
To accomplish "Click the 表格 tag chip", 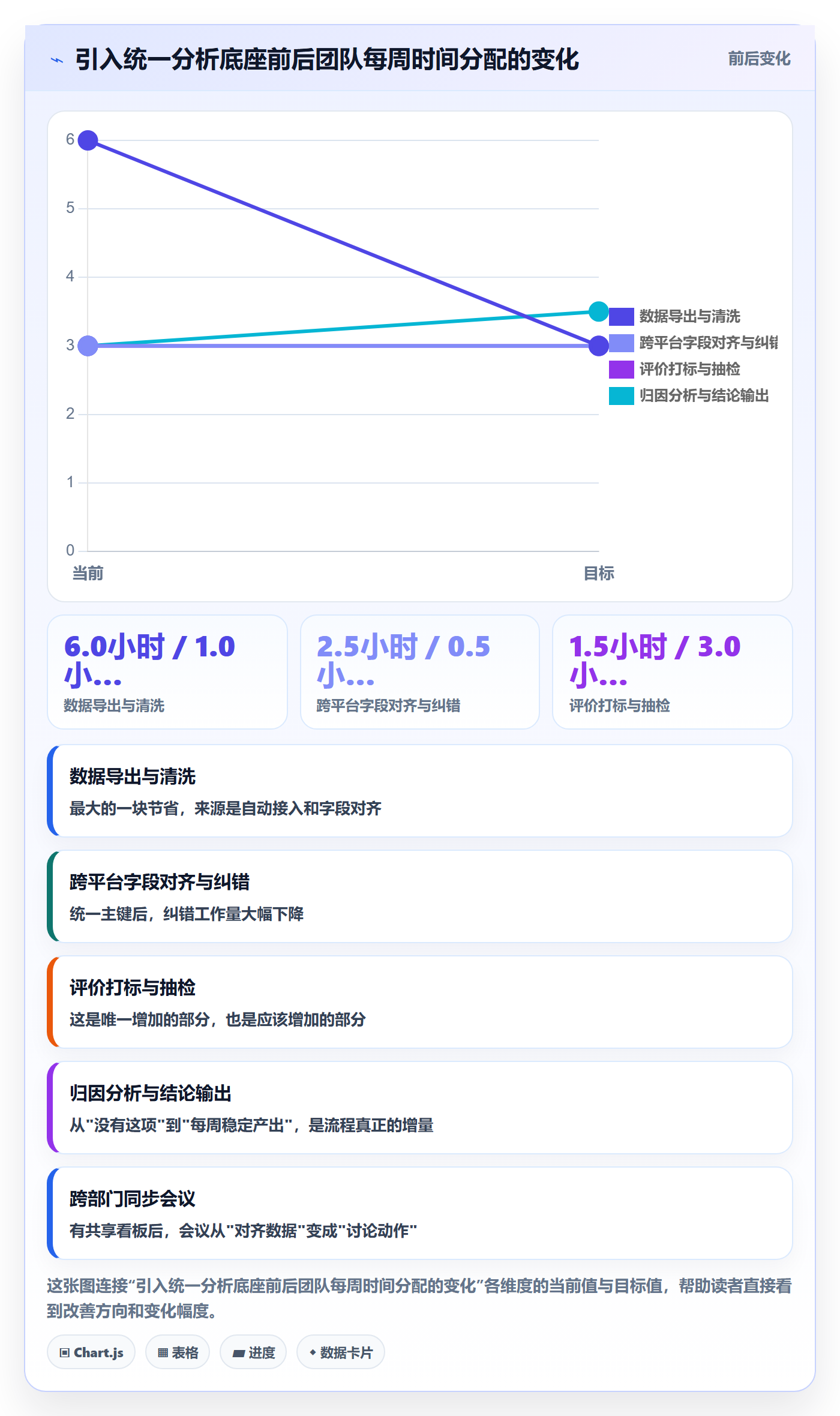I will [x=178, y=1352].
